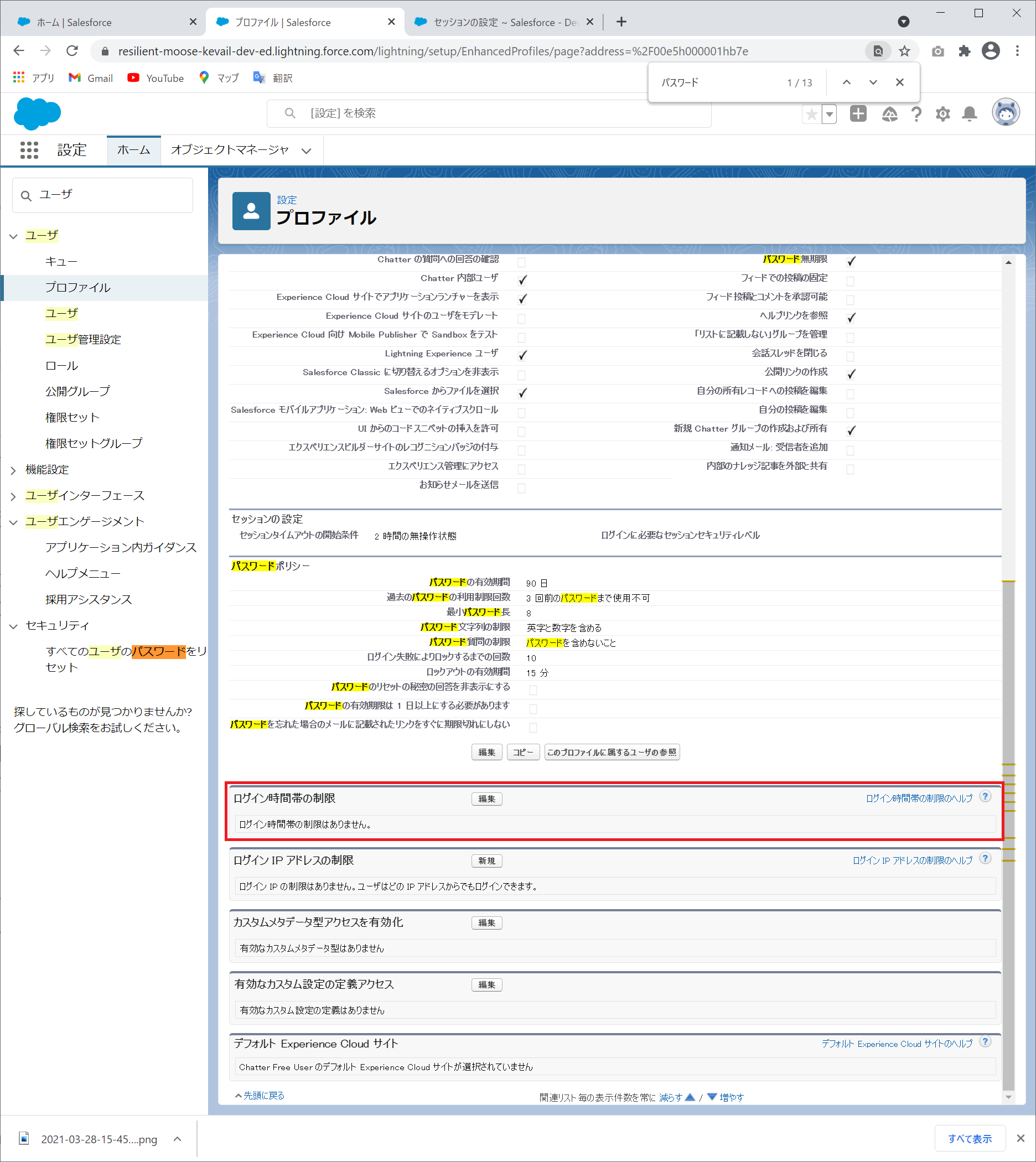Open the App Launcher grid icon
Image resolution: width=1036 pixels, height=1162 pixels.
[x=29, y=150]
